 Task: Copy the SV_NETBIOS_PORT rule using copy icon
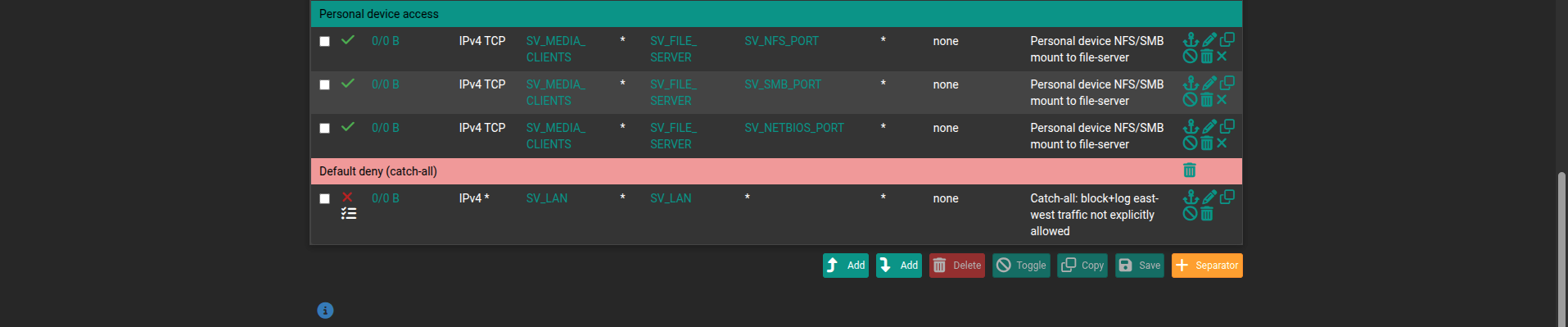tap(1227, 126)
